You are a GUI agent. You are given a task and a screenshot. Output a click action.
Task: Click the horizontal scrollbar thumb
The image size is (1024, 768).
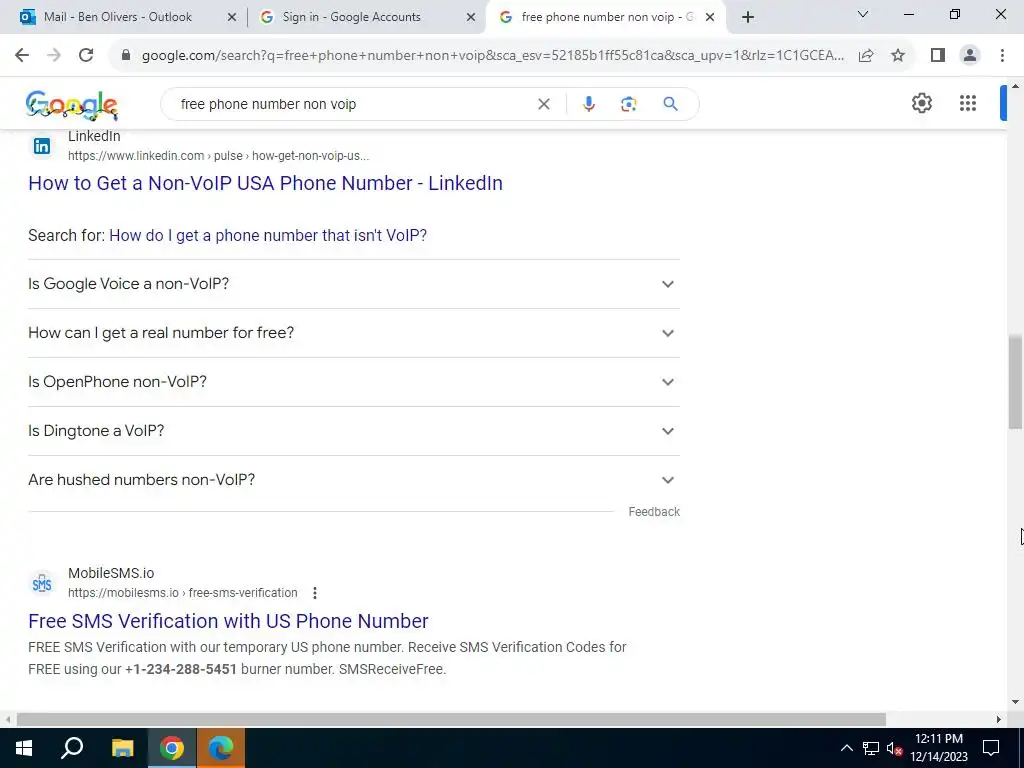tap(451, 720)
